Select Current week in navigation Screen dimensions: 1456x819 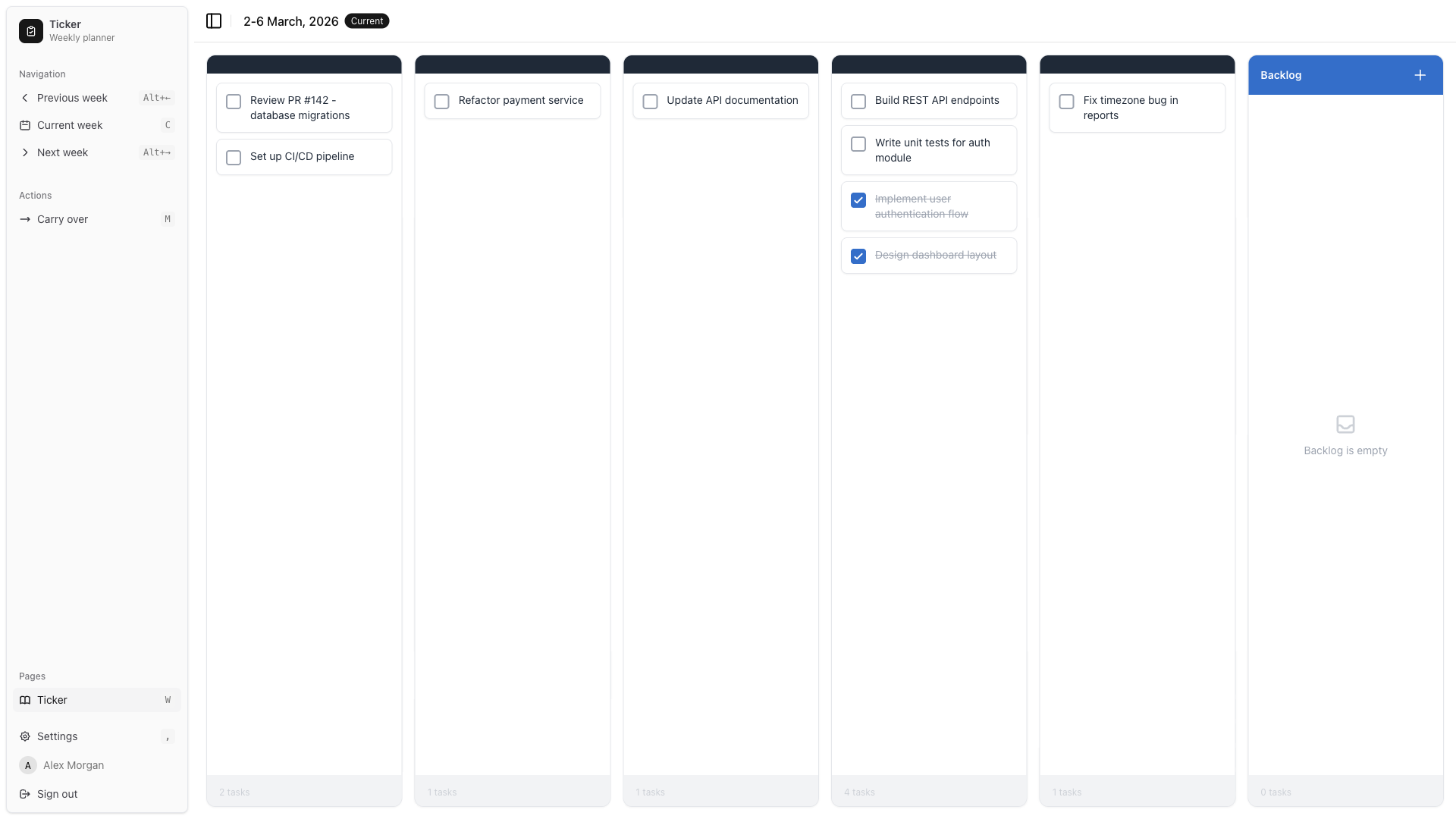pos(69,125)
